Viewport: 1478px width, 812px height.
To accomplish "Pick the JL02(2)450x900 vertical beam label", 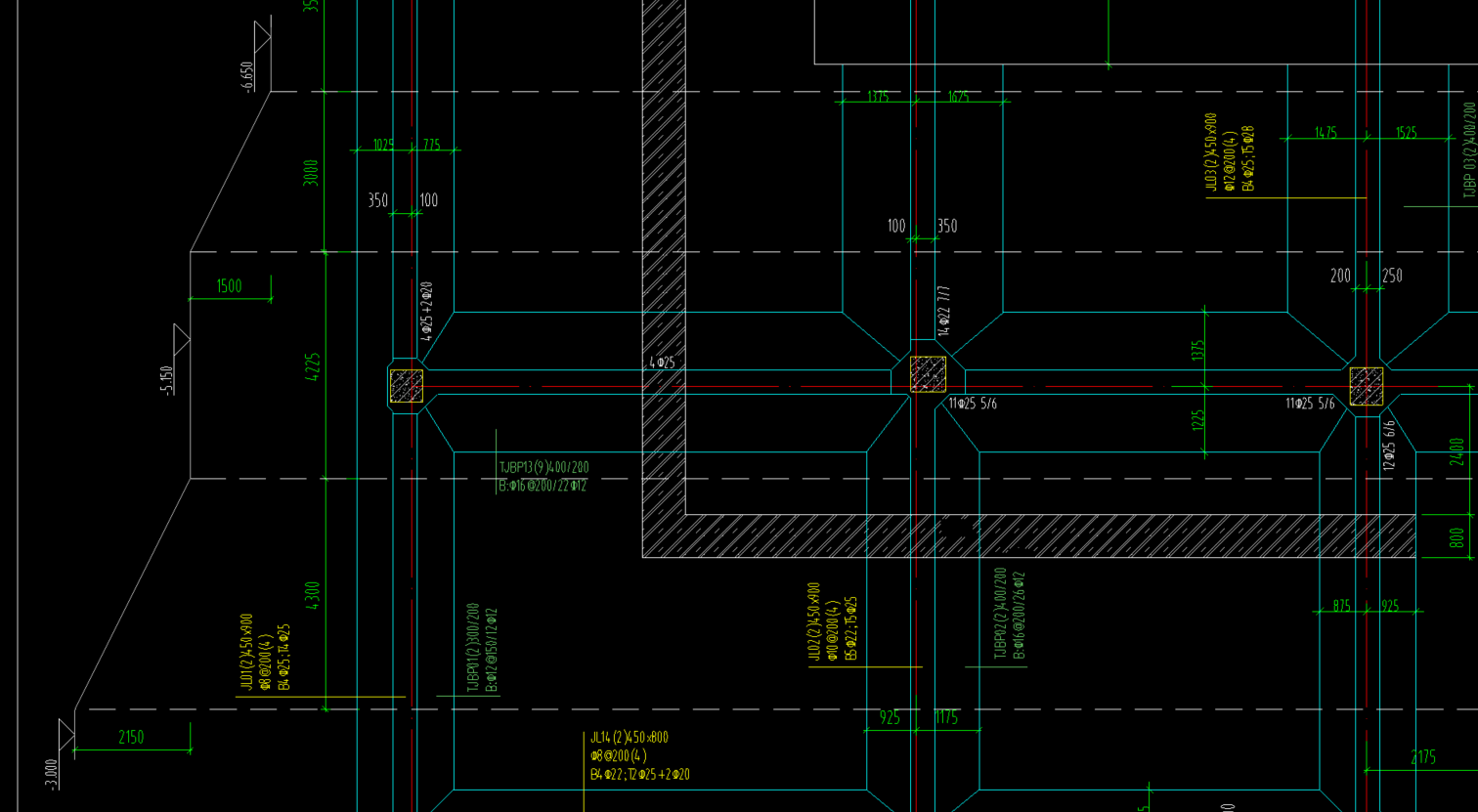I will coord(814,622).
